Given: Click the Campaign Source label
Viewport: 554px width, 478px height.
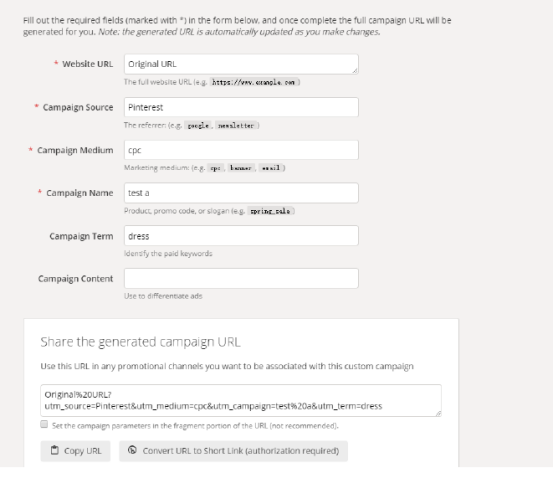Looking at the screenshot, I should tap(78, 107).
